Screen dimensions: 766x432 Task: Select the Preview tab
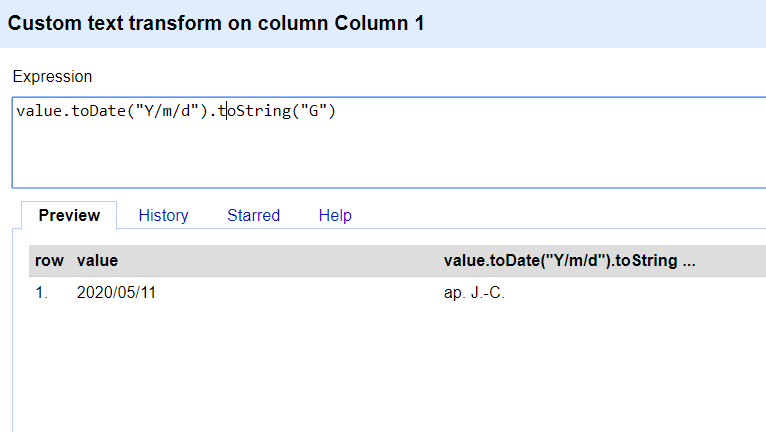coord(69,215)
